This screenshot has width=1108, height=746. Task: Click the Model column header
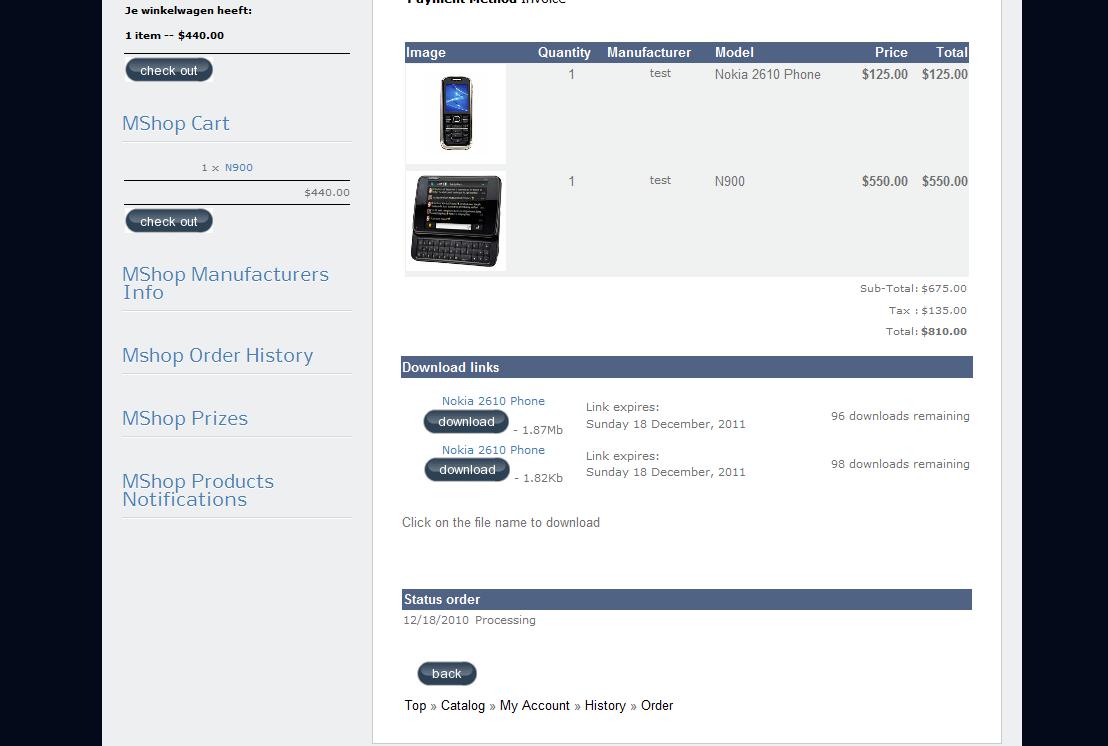(734, 52)
